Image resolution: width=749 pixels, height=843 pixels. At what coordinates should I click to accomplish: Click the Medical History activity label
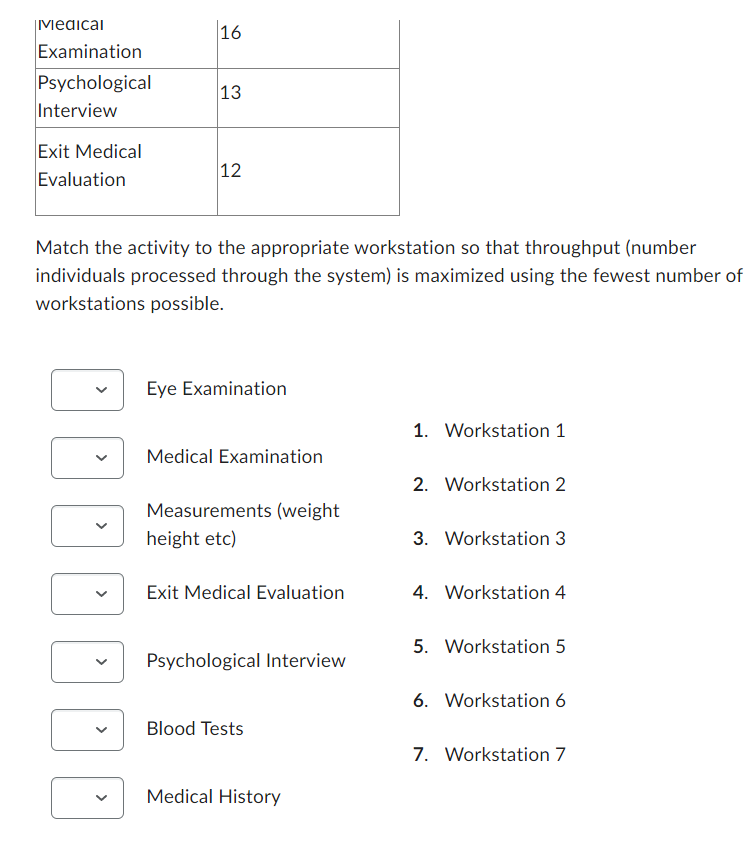[x=213, y=796]
